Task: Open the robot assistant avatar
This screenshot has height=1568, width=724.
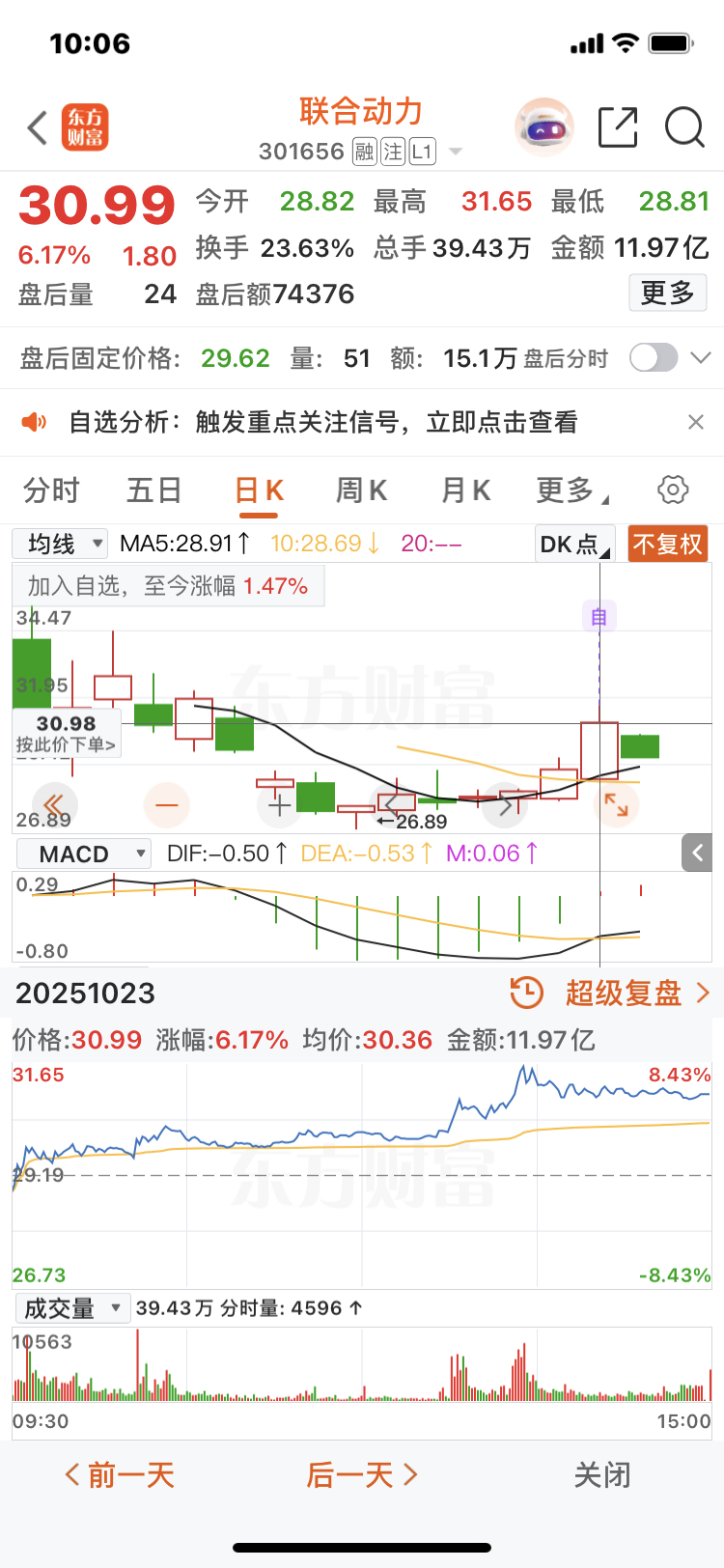Action: (x=544, y=126)
